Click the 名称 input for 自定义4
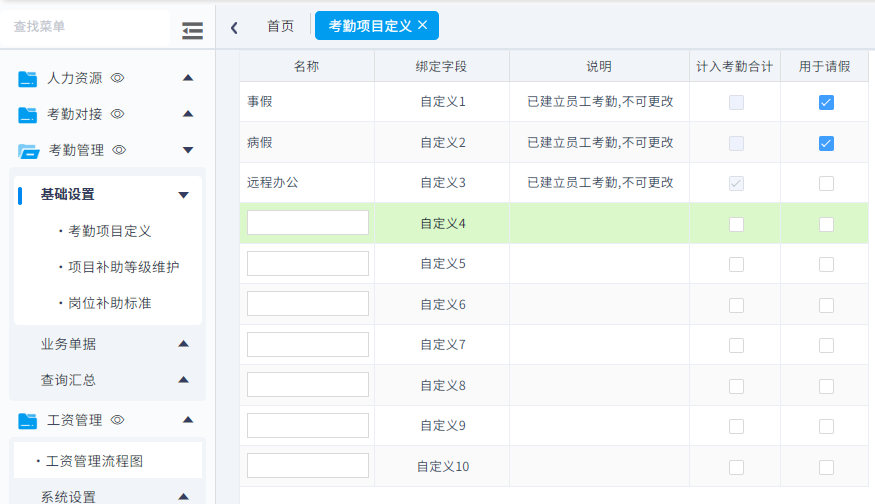This screenshot has height=504, width=875. pyautogui.click(x=307, y=223)
